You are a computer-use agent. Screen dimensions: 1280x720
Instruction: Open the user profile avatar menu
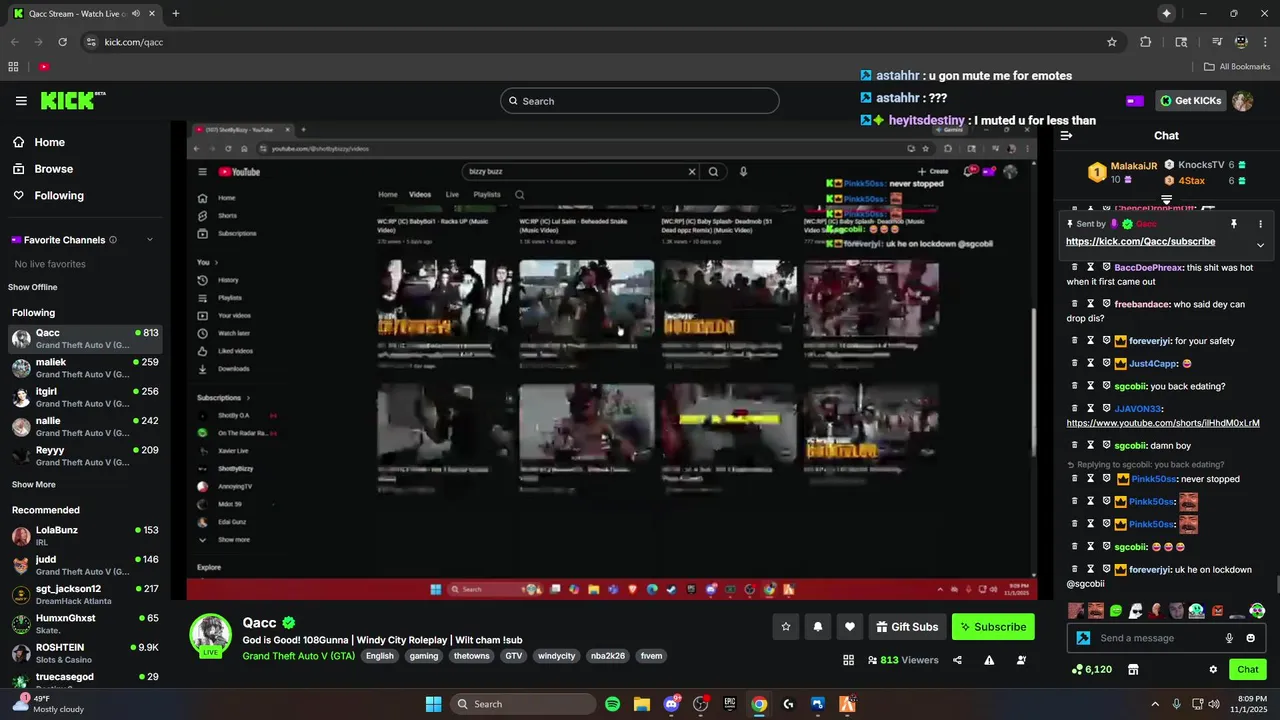pyautogui.click(x=1242, y=101)
